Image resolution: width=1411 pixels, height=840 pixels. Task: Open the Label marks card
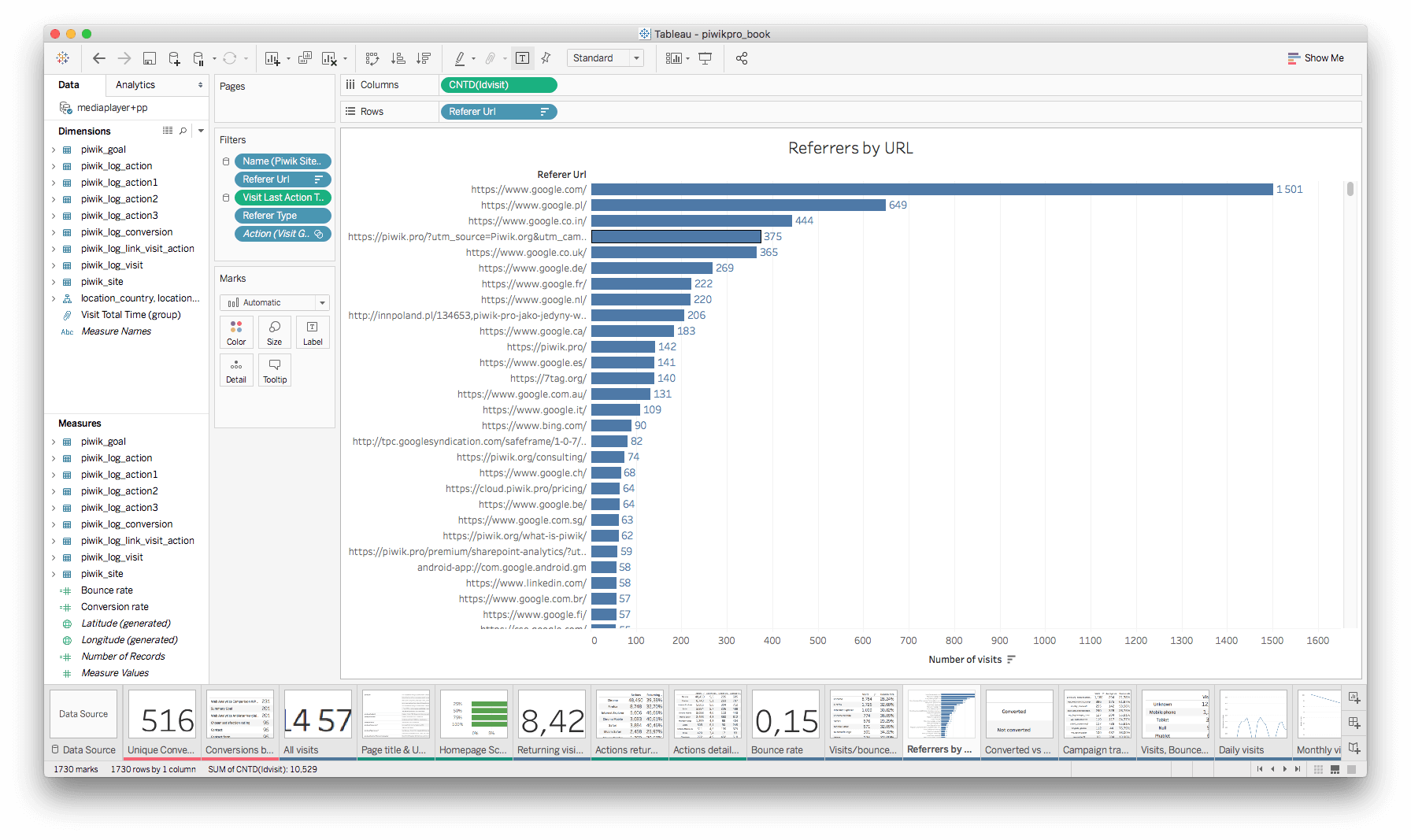point(313,332)
